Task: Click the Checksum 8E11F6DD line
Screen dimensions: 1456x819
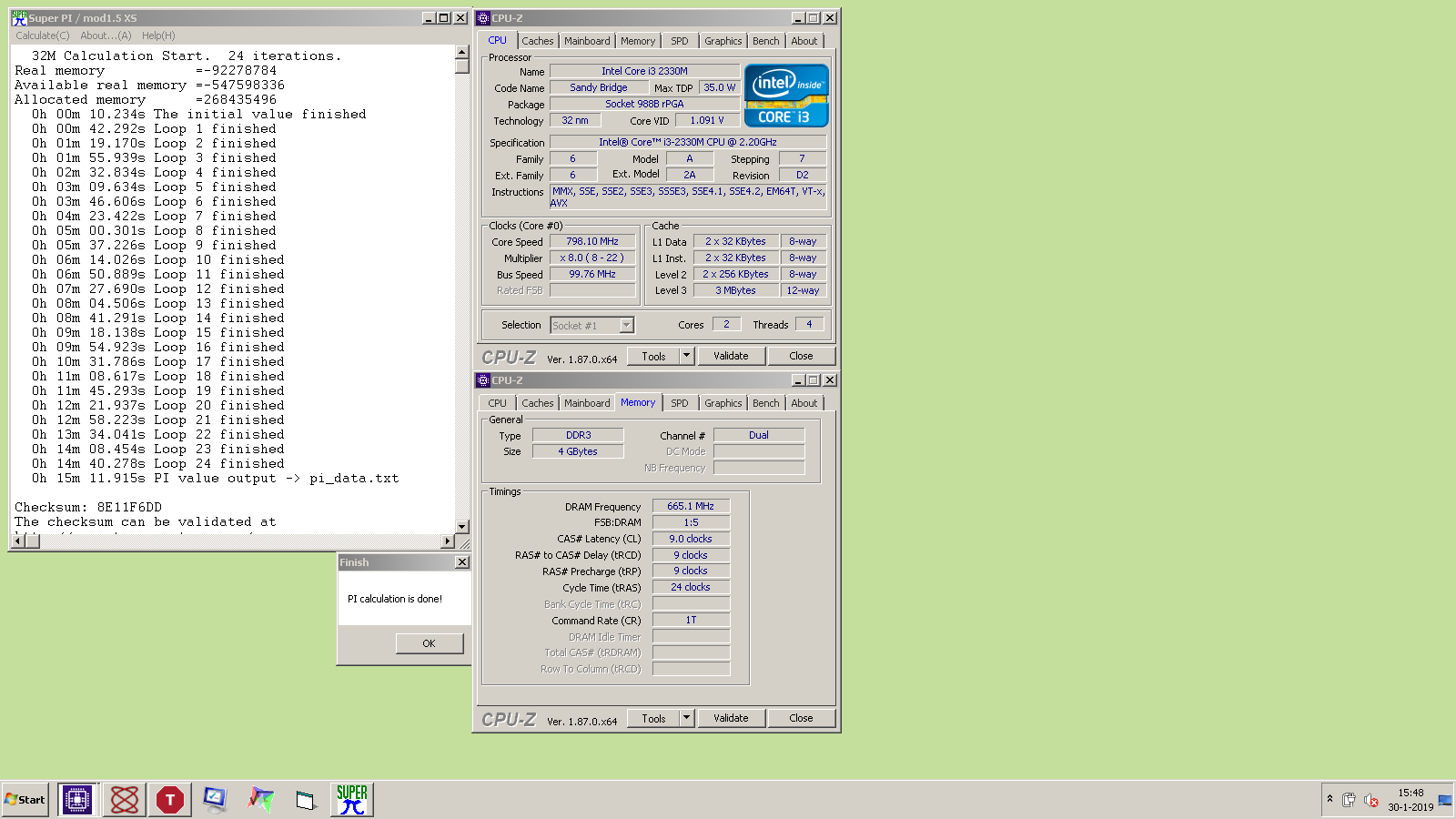Action: coord(88,507)
